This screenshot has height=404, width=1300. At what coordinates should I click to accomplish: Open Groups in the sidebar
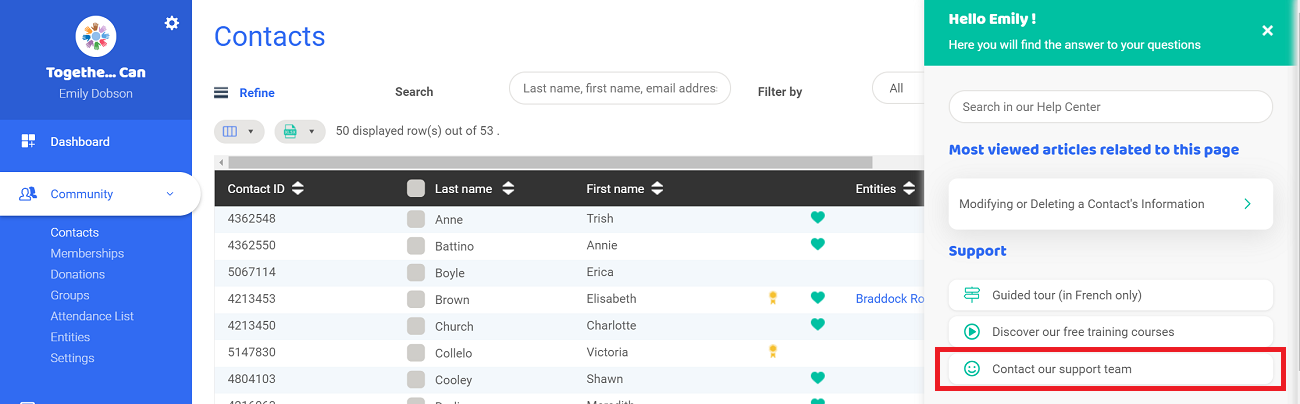(x=70, y=295)
